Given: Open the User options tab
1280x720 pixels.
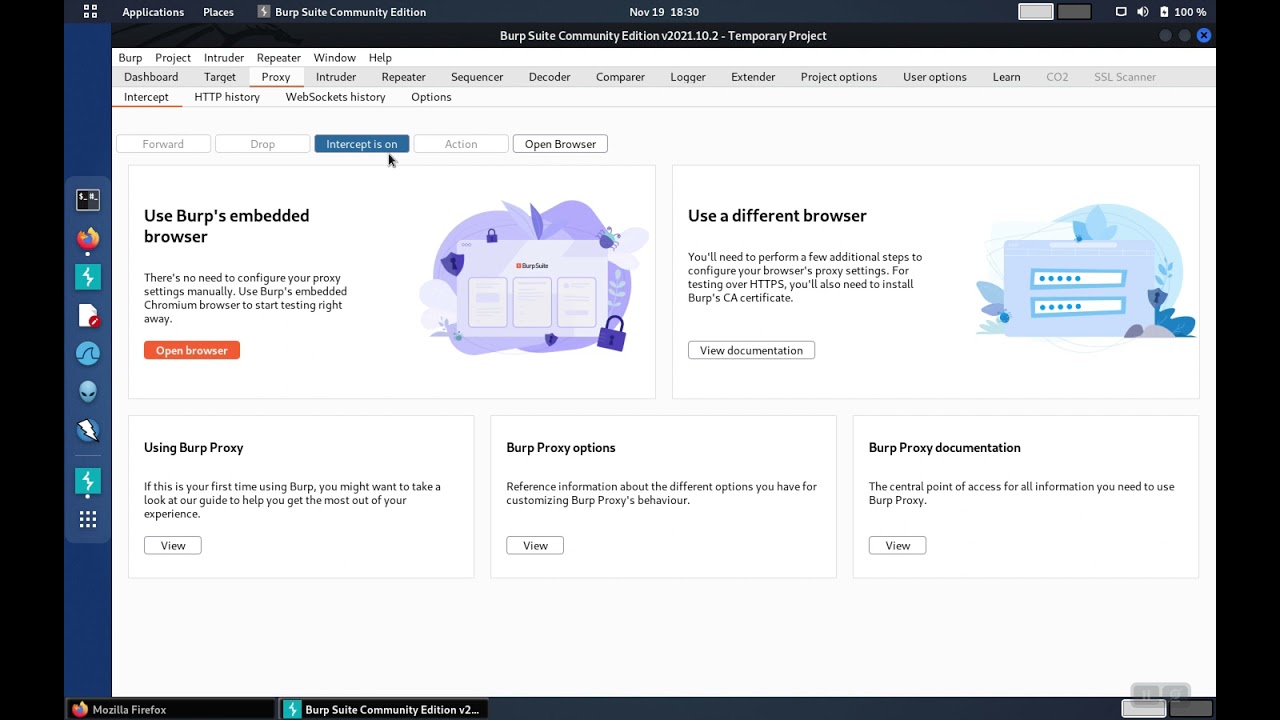Looking at the screenshot, I should 935,77.
